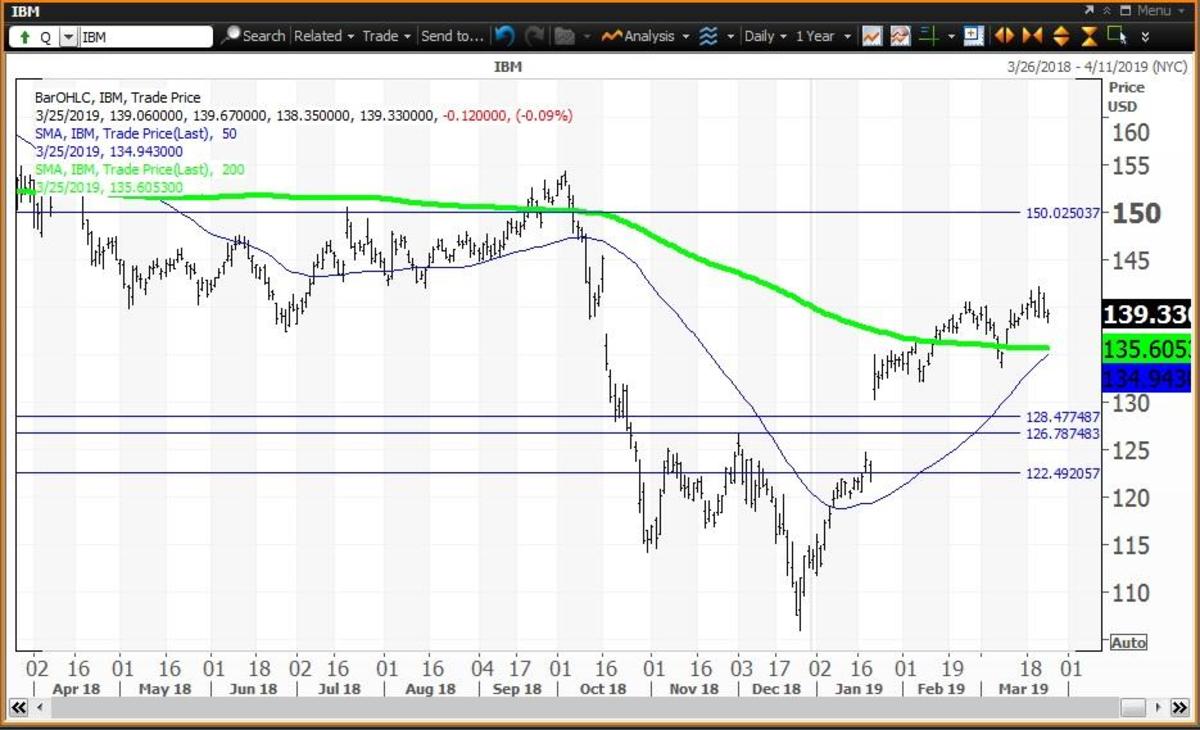Expand the folder icon dropdown arrow
Image resolution: width=1200 pixels, height=730 pixels.
tap(586, 37)
